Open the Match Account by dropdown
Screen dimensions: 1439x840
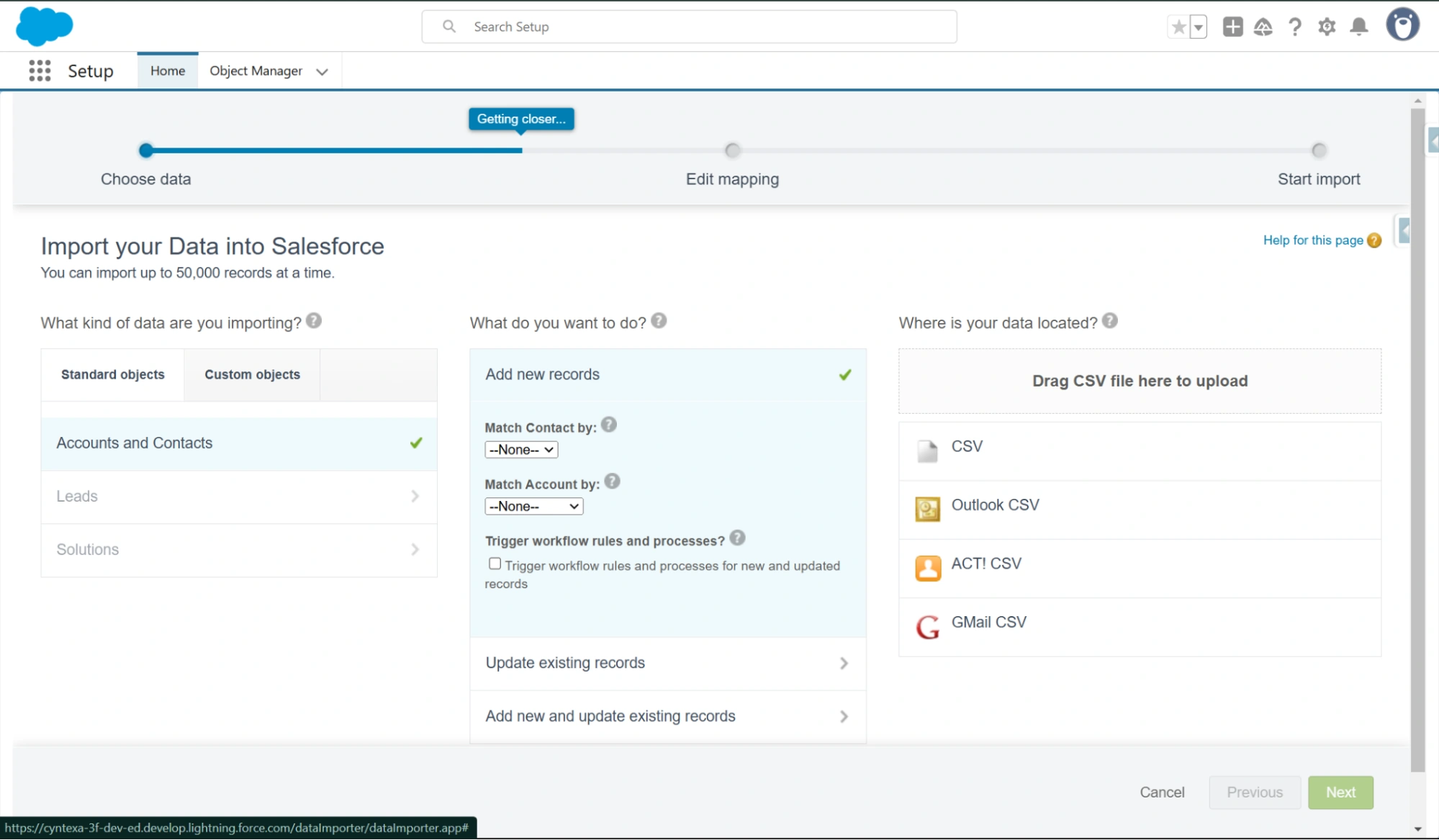pos(533,507)
